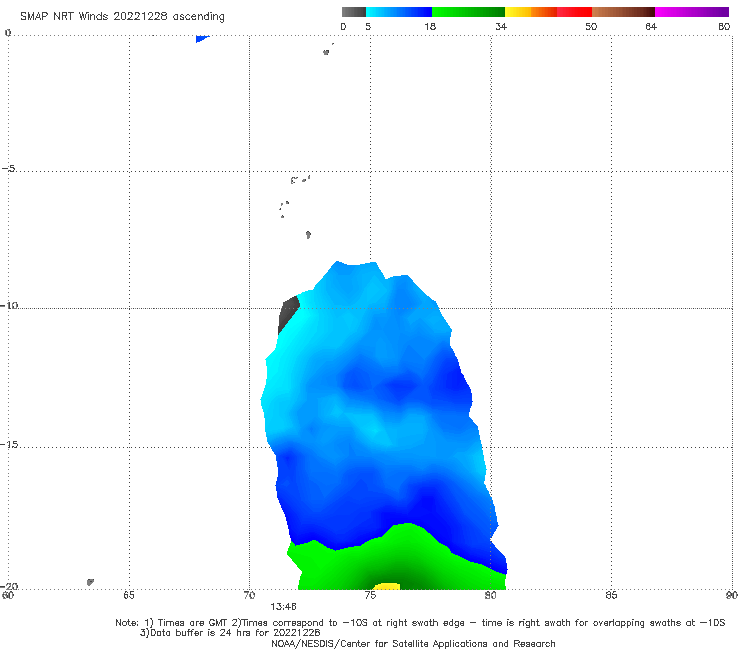The image size is (740, 650).
Task: Click the latitude label "-5"
Action: click(8, 169)
